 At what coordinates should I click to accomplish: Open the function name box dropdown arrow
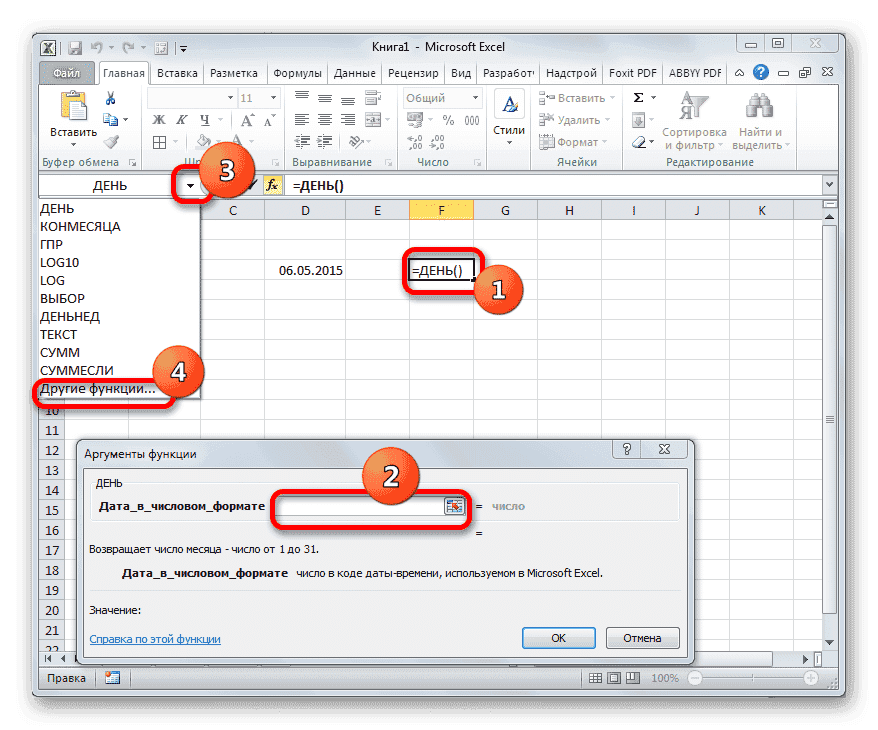tap(190, 186)
